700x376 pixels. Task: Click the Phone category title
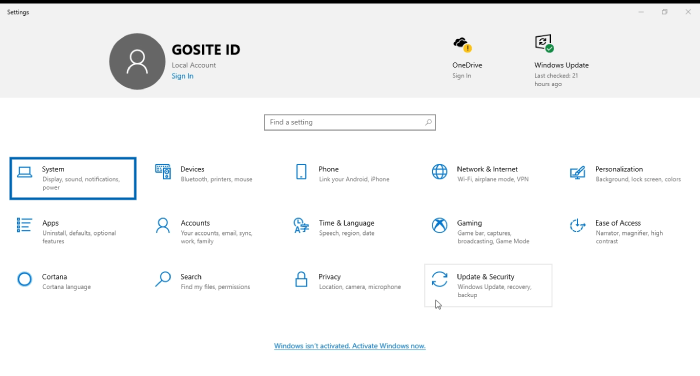[329, 169]
